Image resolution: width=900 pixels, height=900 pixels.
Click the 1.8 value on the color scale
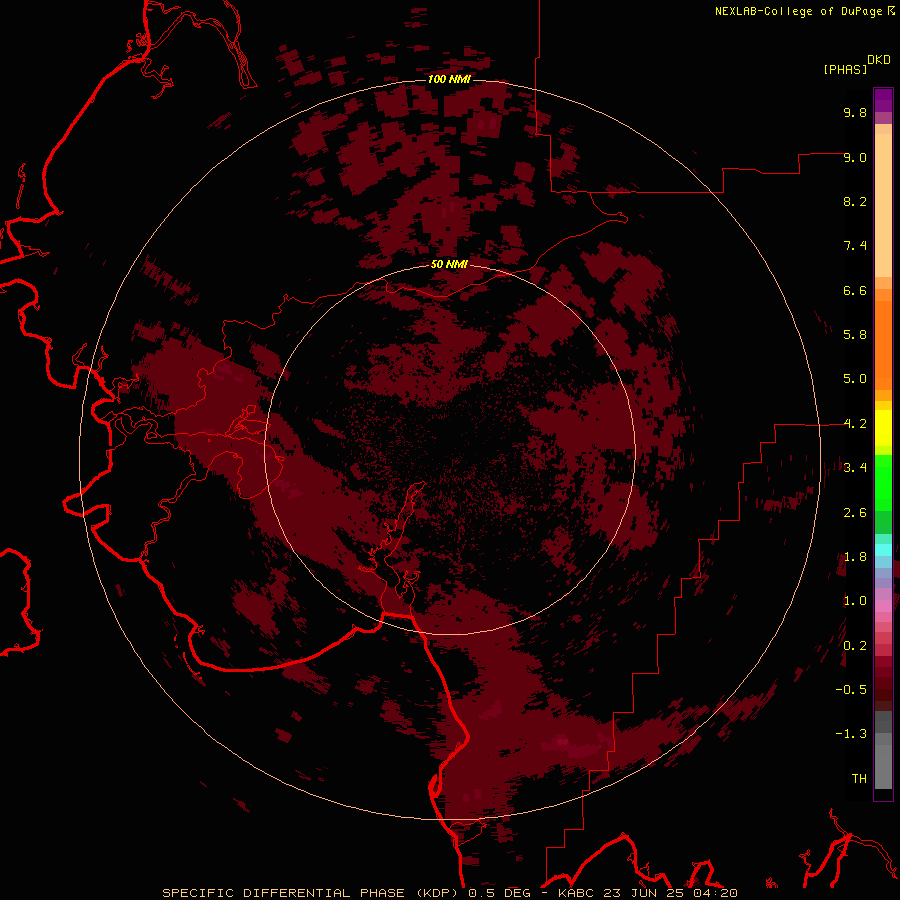(855, 557)
